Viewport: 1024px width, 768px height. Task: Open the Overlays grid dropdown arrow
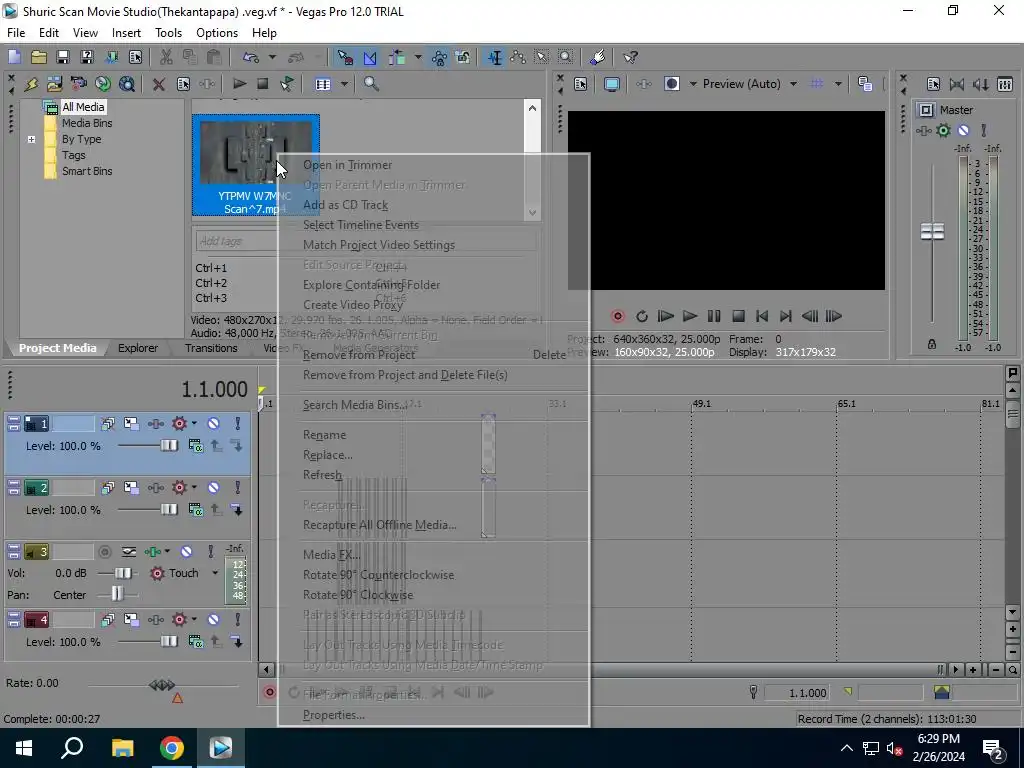[x=838, y=84]
